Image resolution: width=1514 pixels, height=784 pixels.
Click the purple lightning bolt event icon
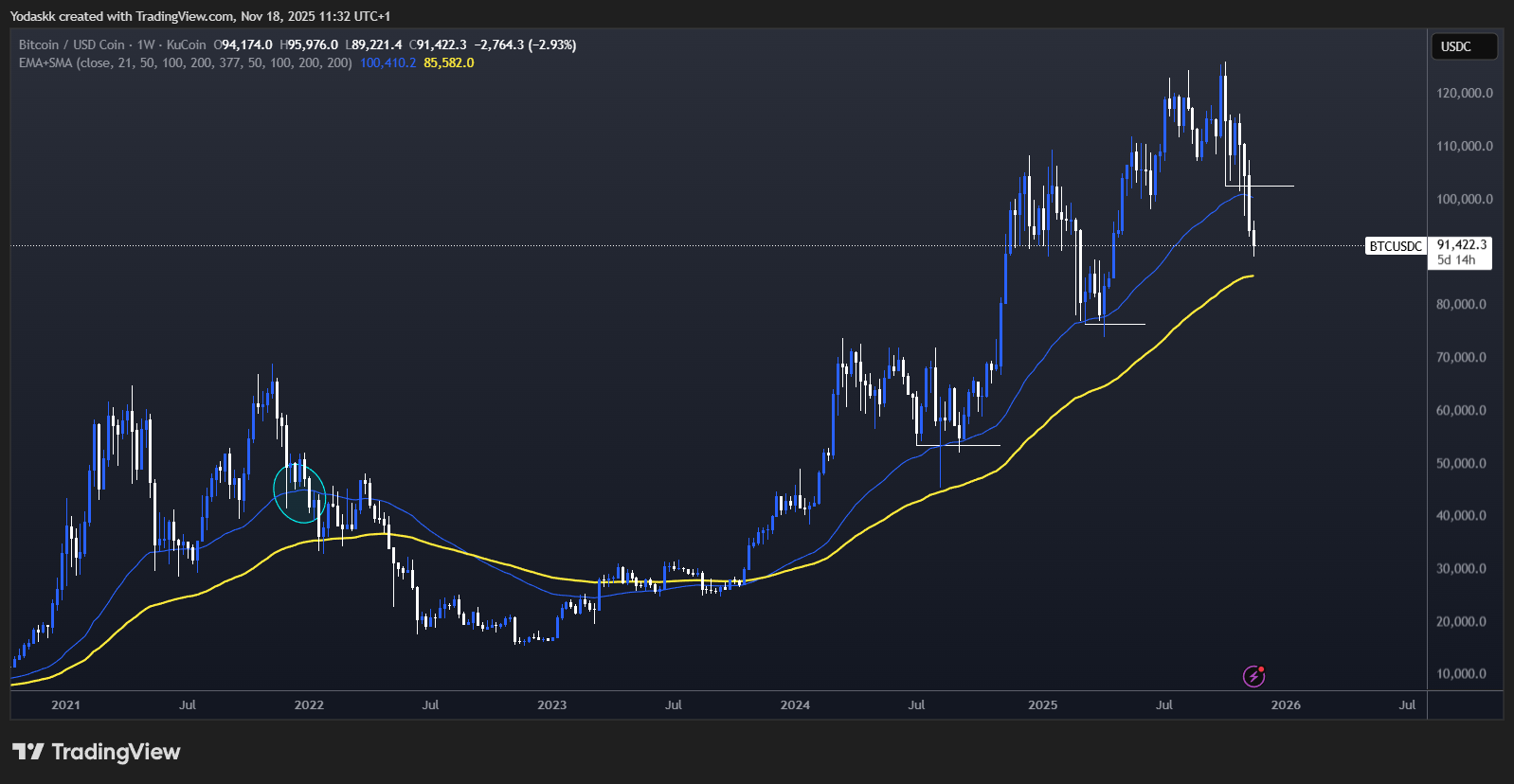1253,676
